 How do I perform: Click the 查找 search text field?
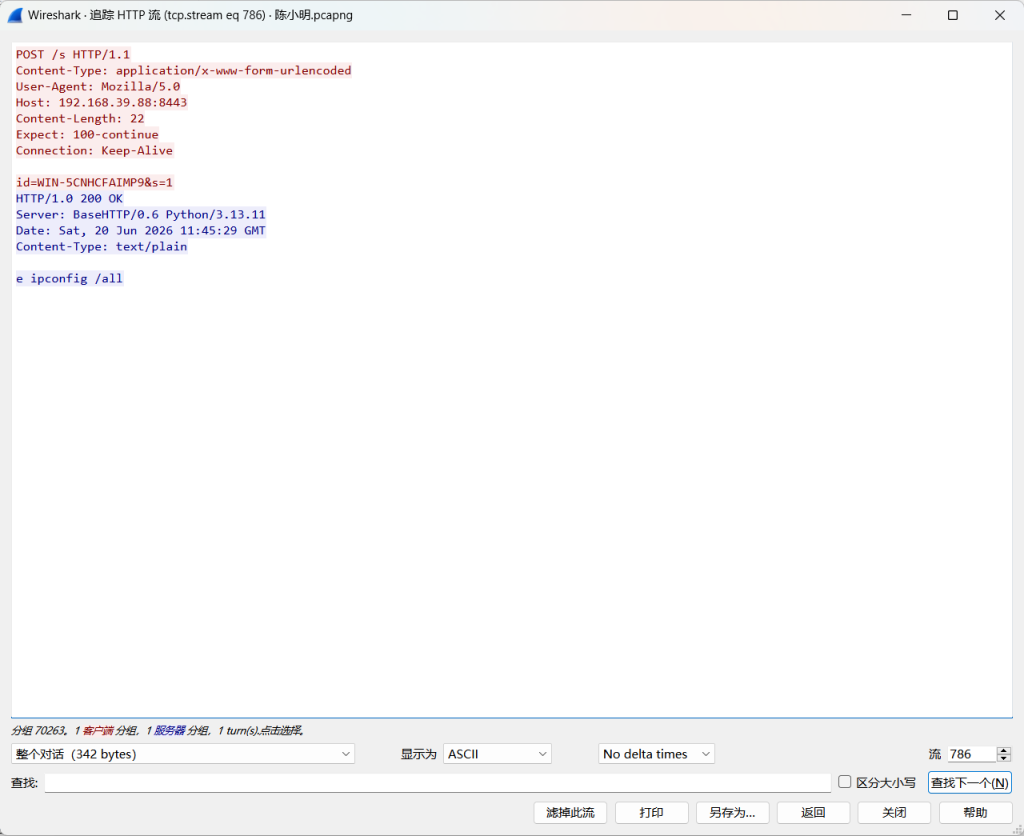pyautogui.click(x=438, y=782)
